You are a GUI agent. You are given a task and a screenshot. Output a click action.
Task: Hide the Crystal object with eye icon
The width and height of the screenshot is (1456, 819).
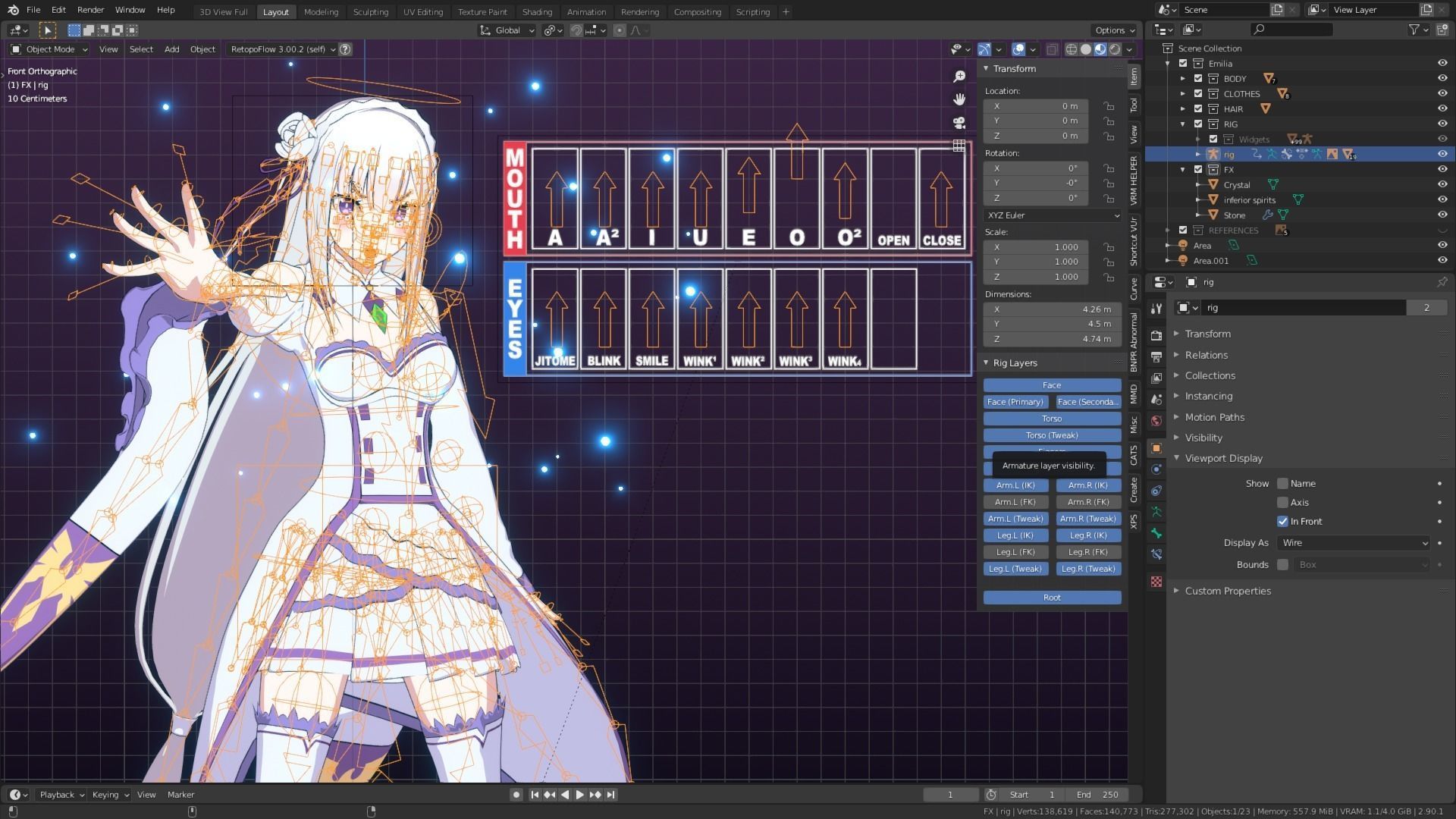pos(1442,184)
